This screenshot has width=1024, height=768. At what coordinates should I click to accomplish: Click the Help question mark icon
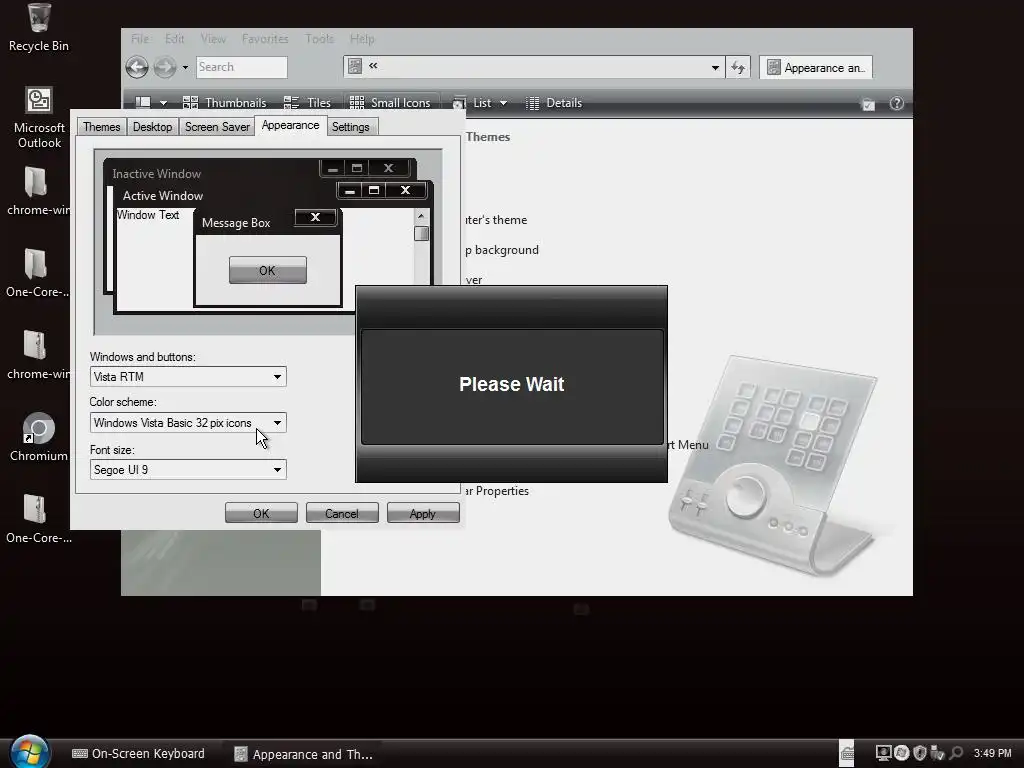click(897, 103)
